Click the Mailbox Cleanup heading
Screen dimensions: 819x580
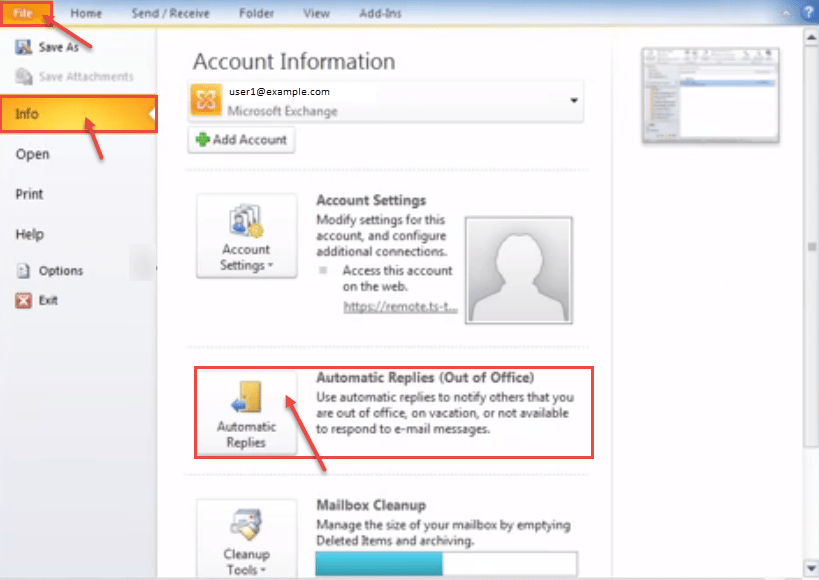click(x=371, y=505)
